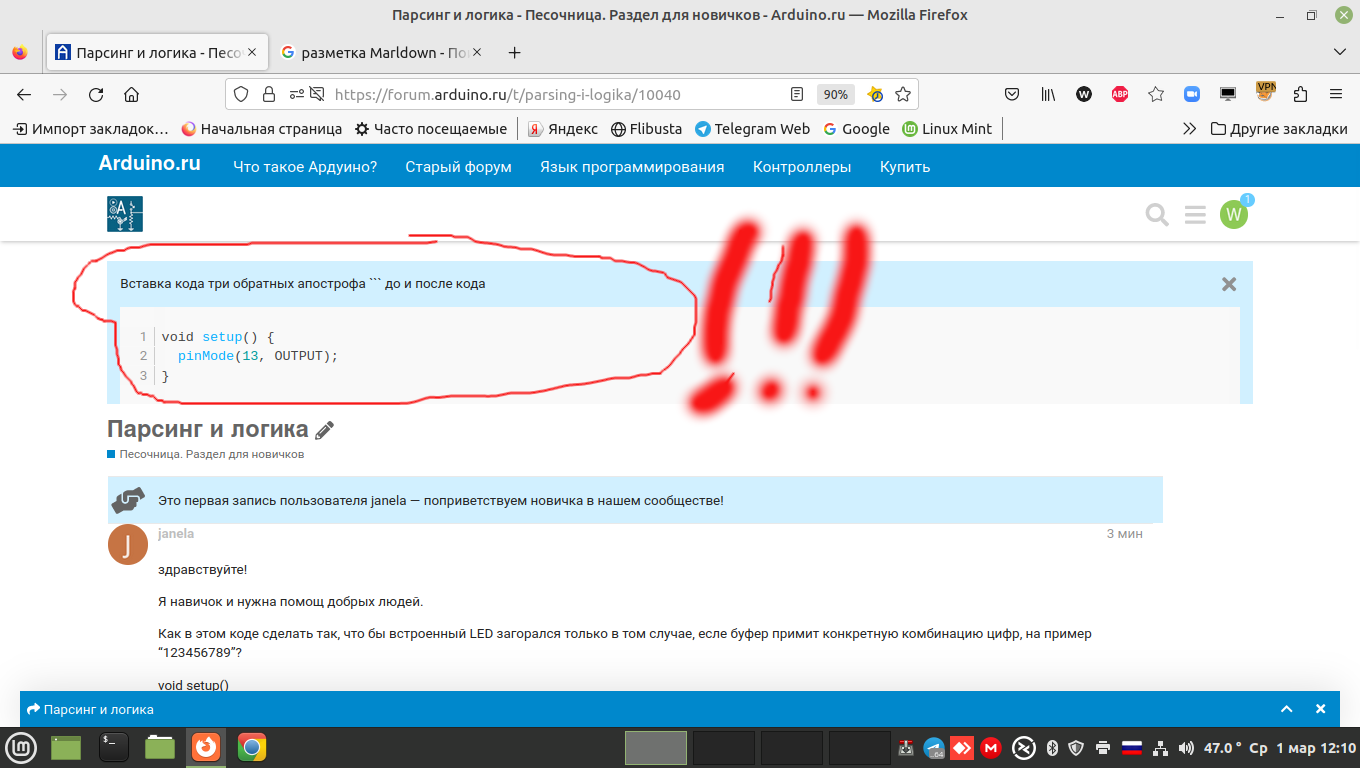Open the Яндекс bookmark
This screenshot has width=1360, height=768.
pos(563,128)
